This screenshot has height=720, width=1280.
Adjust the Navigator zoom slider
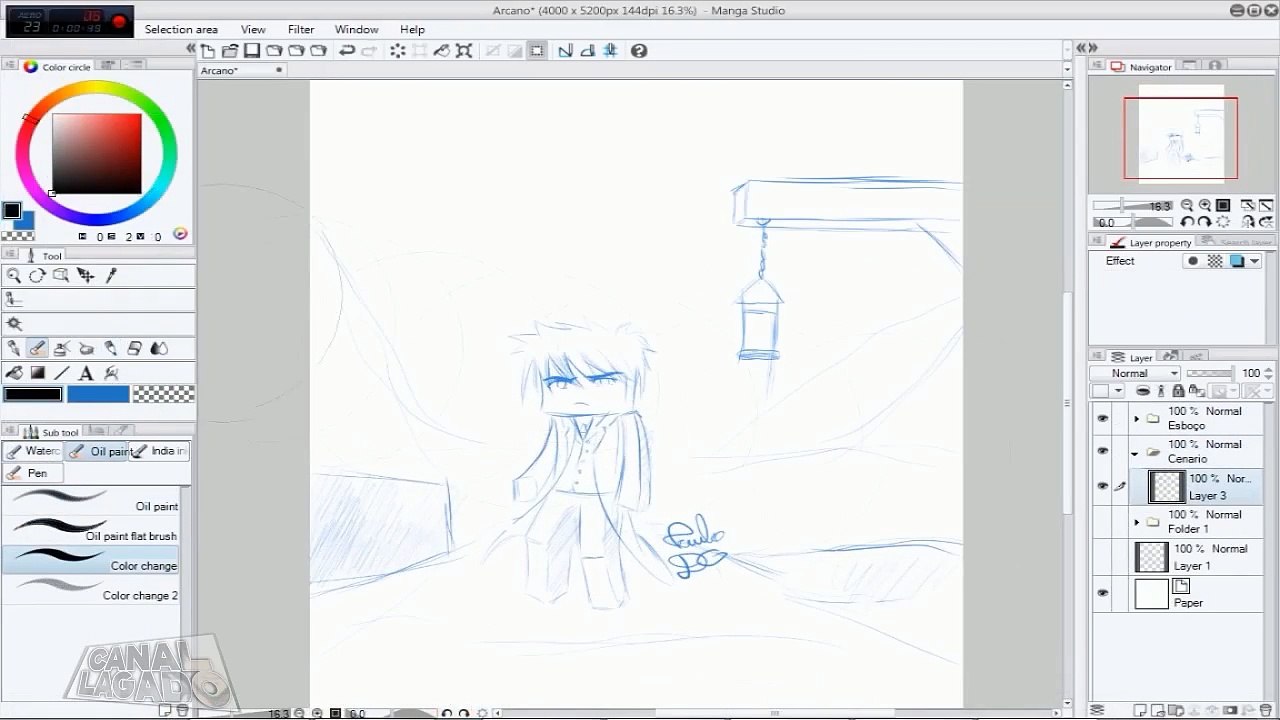pos(1134,206)
